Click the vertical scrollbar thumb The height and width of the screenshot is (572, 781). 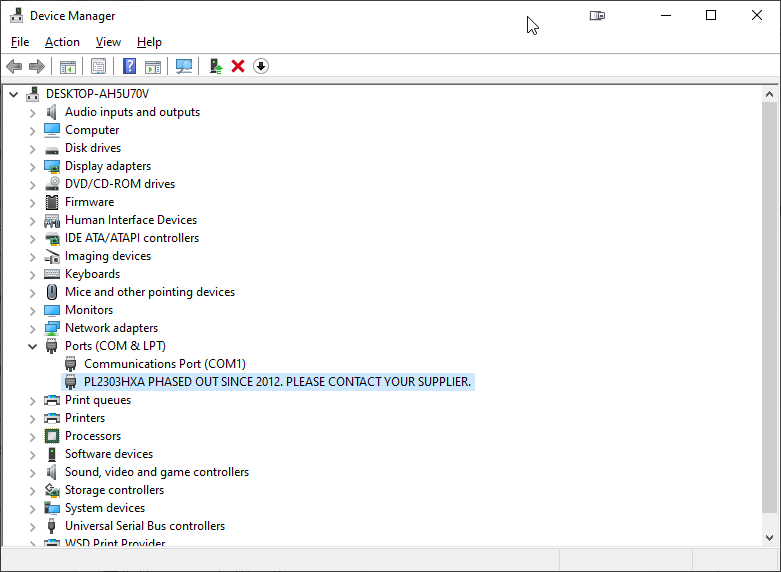pyautogui.click(x=769, y=307)
